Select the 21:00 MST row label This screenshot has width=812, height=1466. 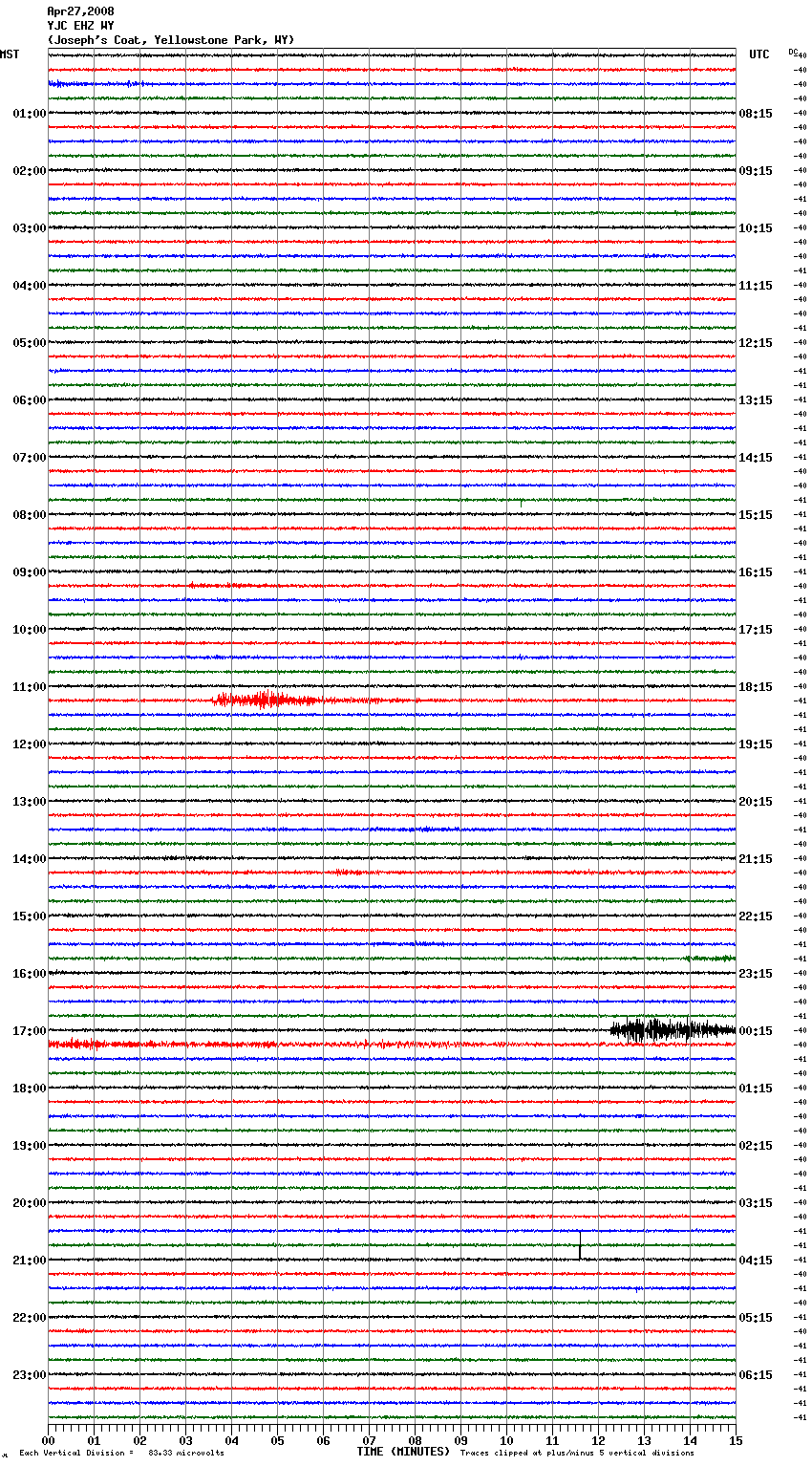click(x=29, y=1261)
